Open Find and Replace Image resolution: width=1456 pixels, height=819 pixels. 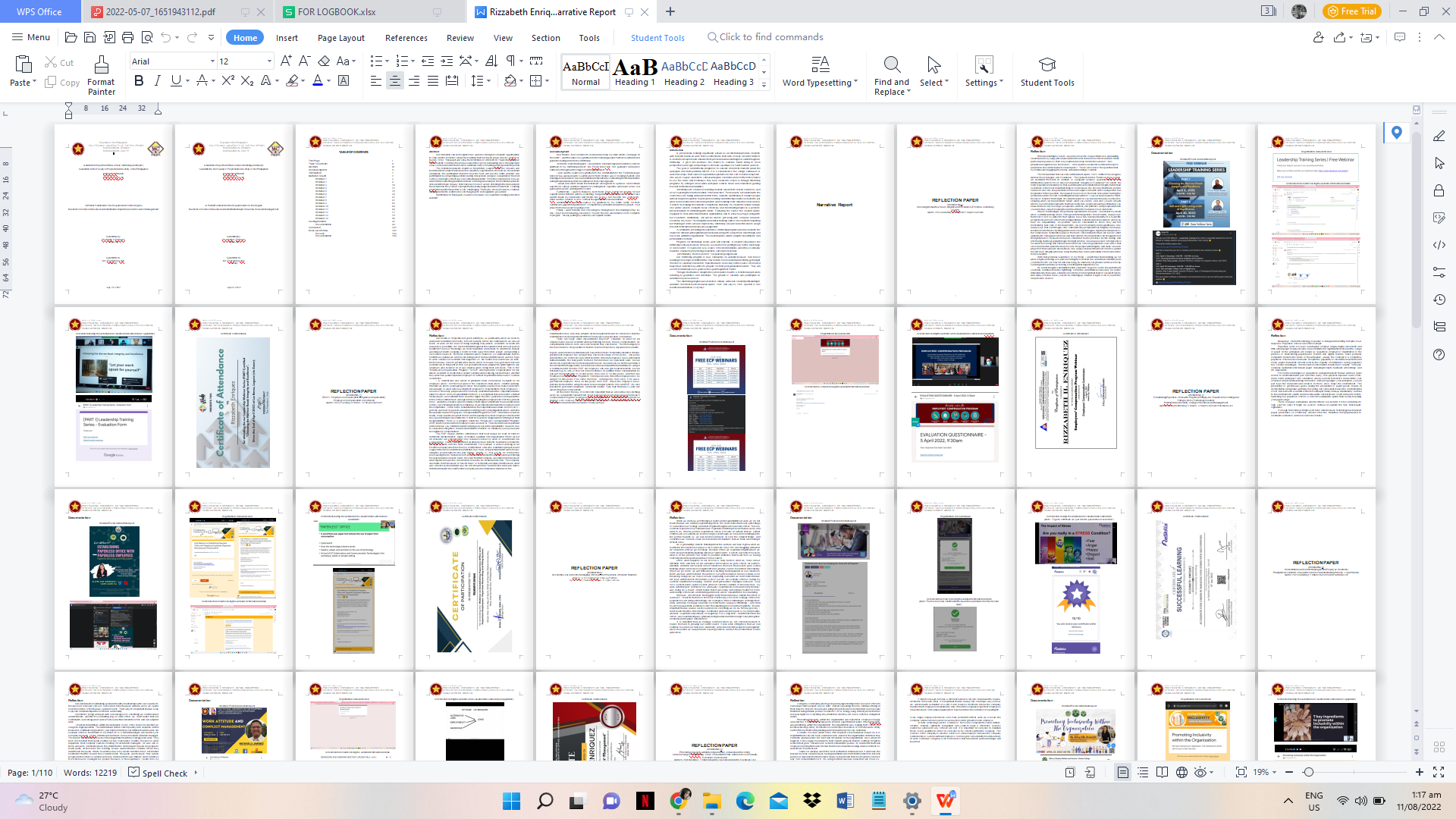pyautogui.click(x=891, y=74)
